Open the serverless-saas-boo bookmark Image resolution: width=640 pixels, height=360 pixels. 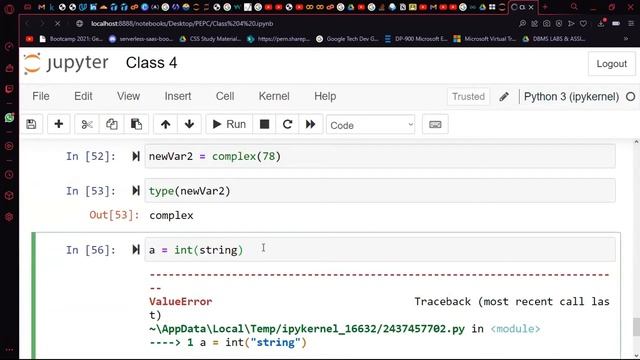141,39
